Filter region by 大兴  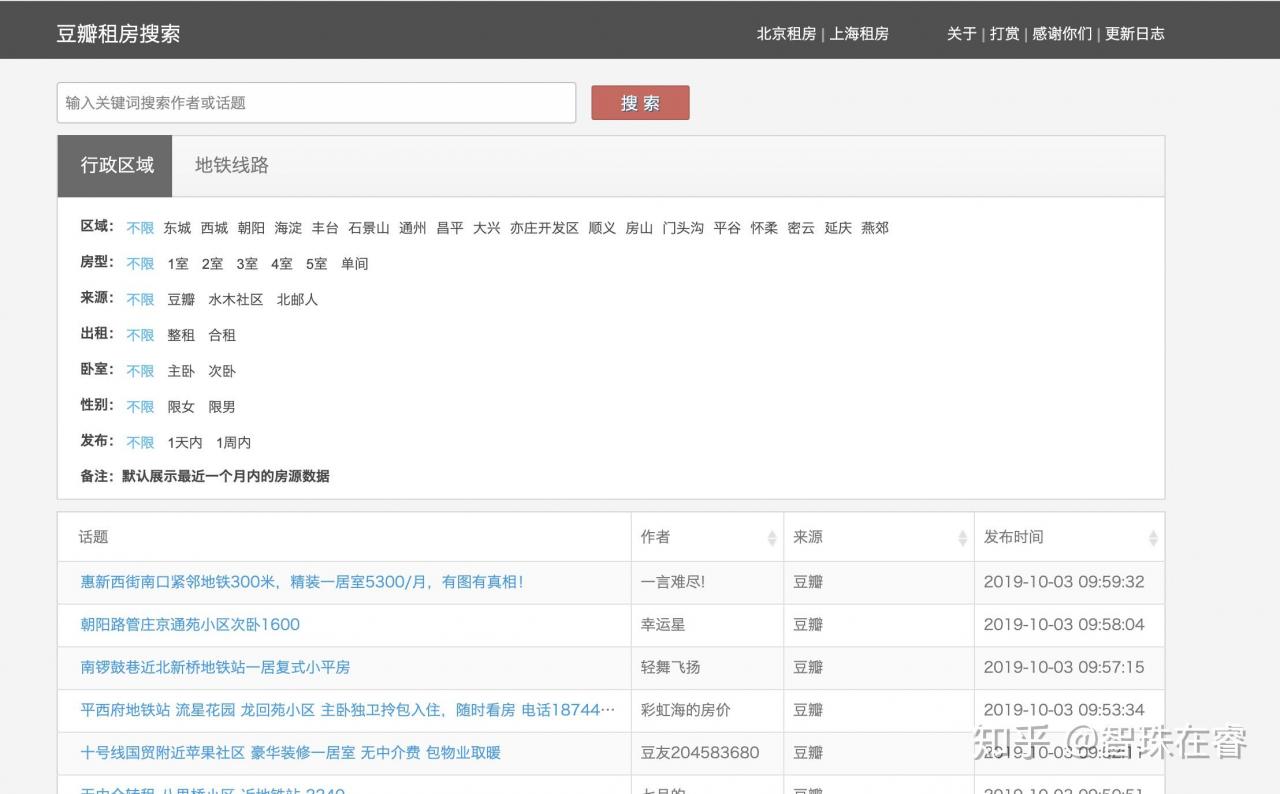point(487,228)
